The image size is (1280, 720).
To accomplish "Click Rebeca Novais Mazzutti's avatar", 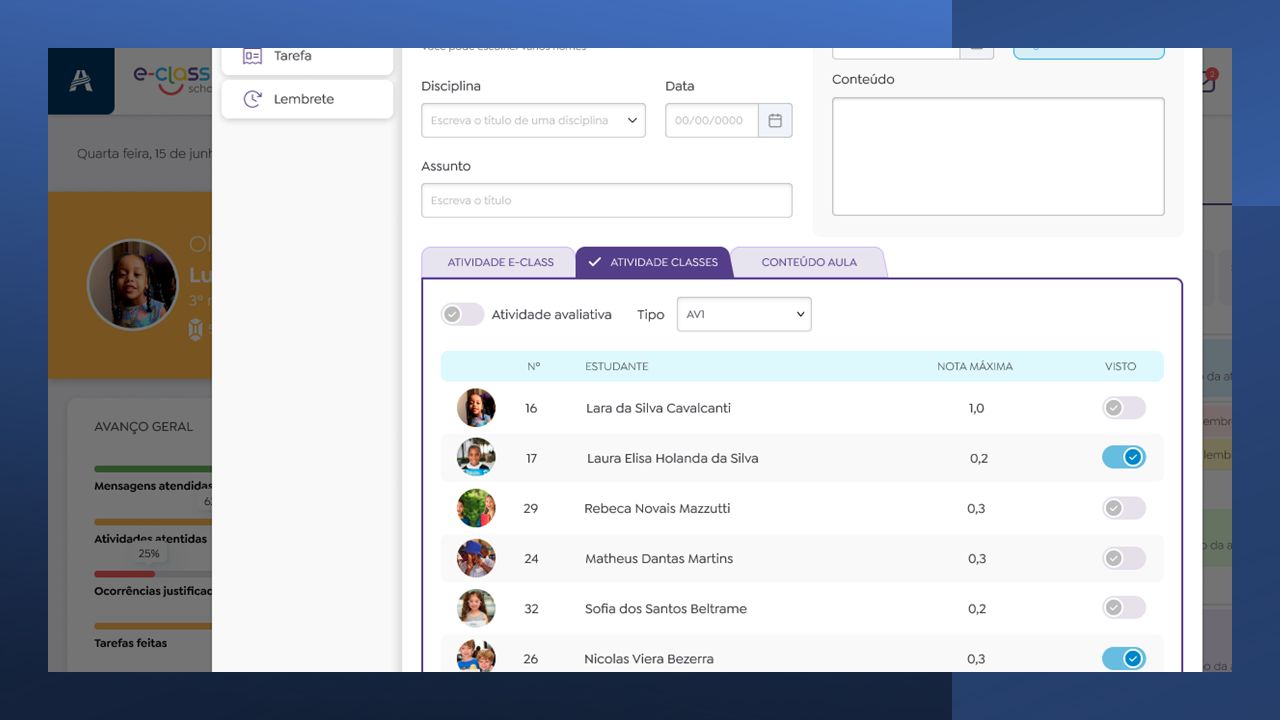I will click(x=476, y=508).
